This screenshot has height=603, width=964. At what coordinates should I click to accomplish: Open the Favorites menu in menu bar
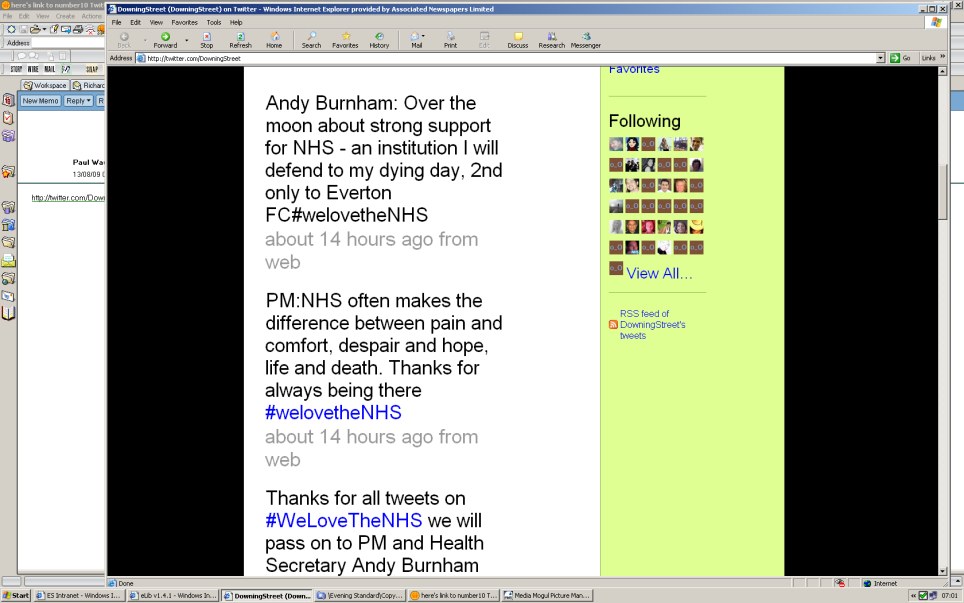click(x=184, y=22)
